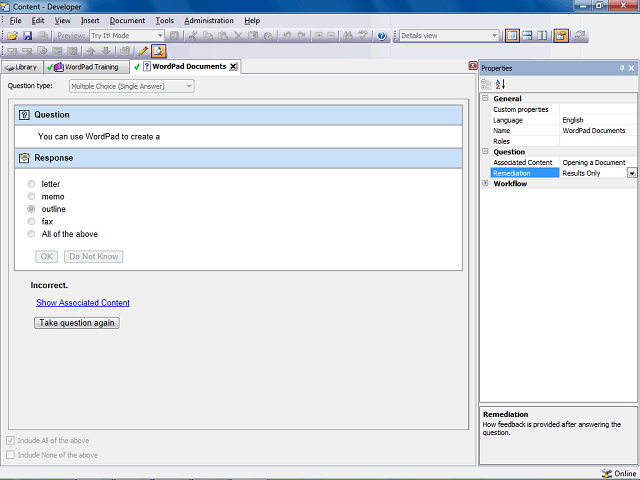The width and height of the screenshot is (640, 480).
Task: Click the Open folder toolbar icon
Action: [12, 36]
